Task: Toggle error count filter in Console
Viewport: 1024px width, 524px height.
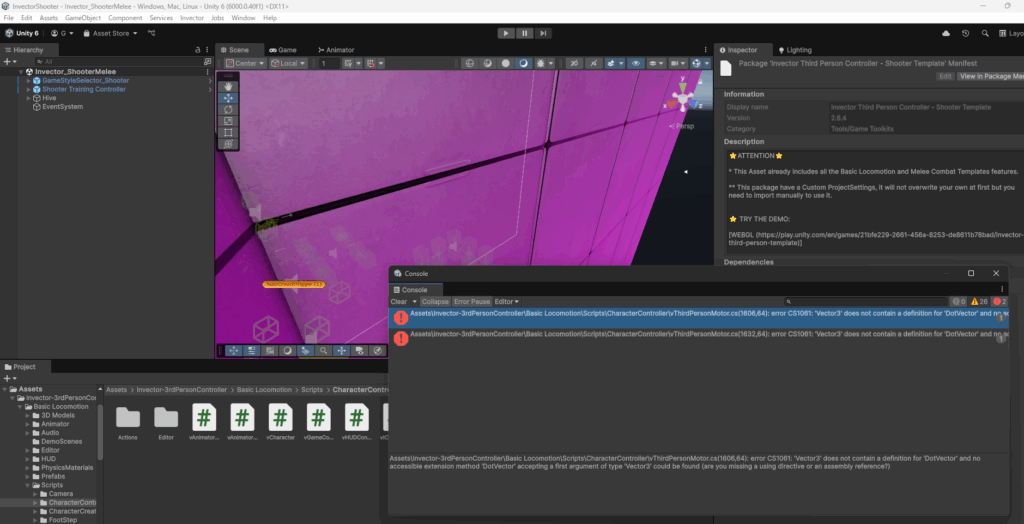Action: [x=1000, y=302]
